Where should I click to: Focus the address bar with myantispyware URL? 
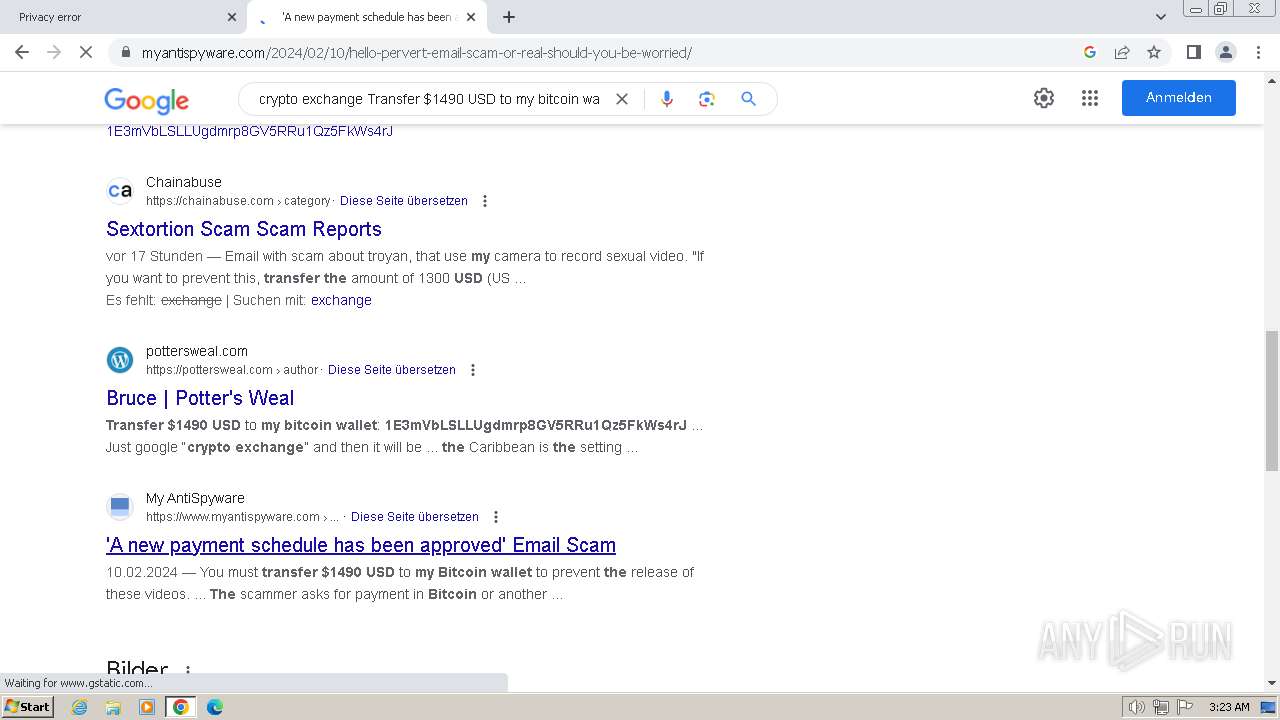pyautogui.click(x=600, y=52)
